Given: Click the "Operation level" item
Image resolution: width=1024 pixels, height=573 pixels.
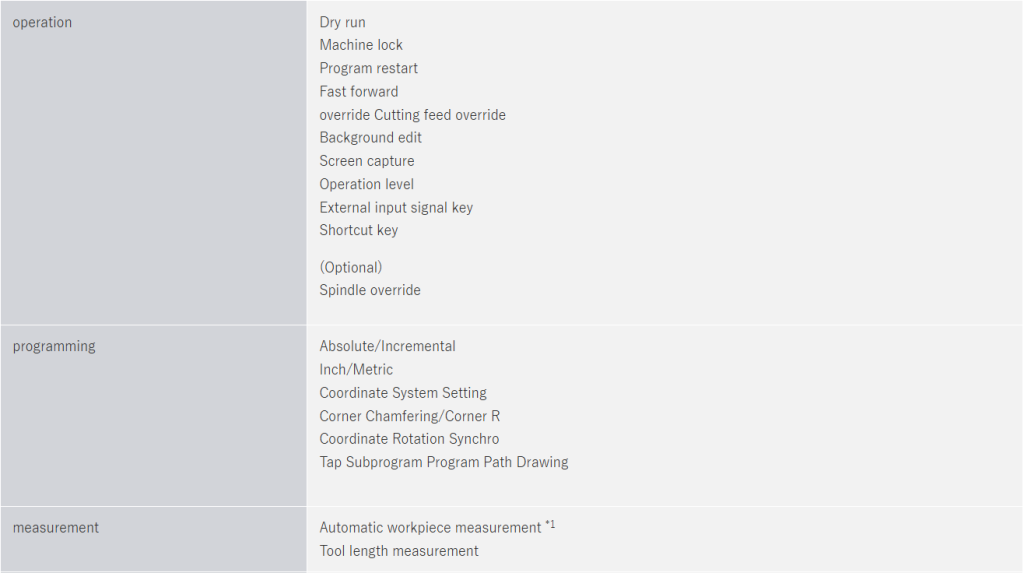Looking at the screenshot, I should click(x=366, y=184).
